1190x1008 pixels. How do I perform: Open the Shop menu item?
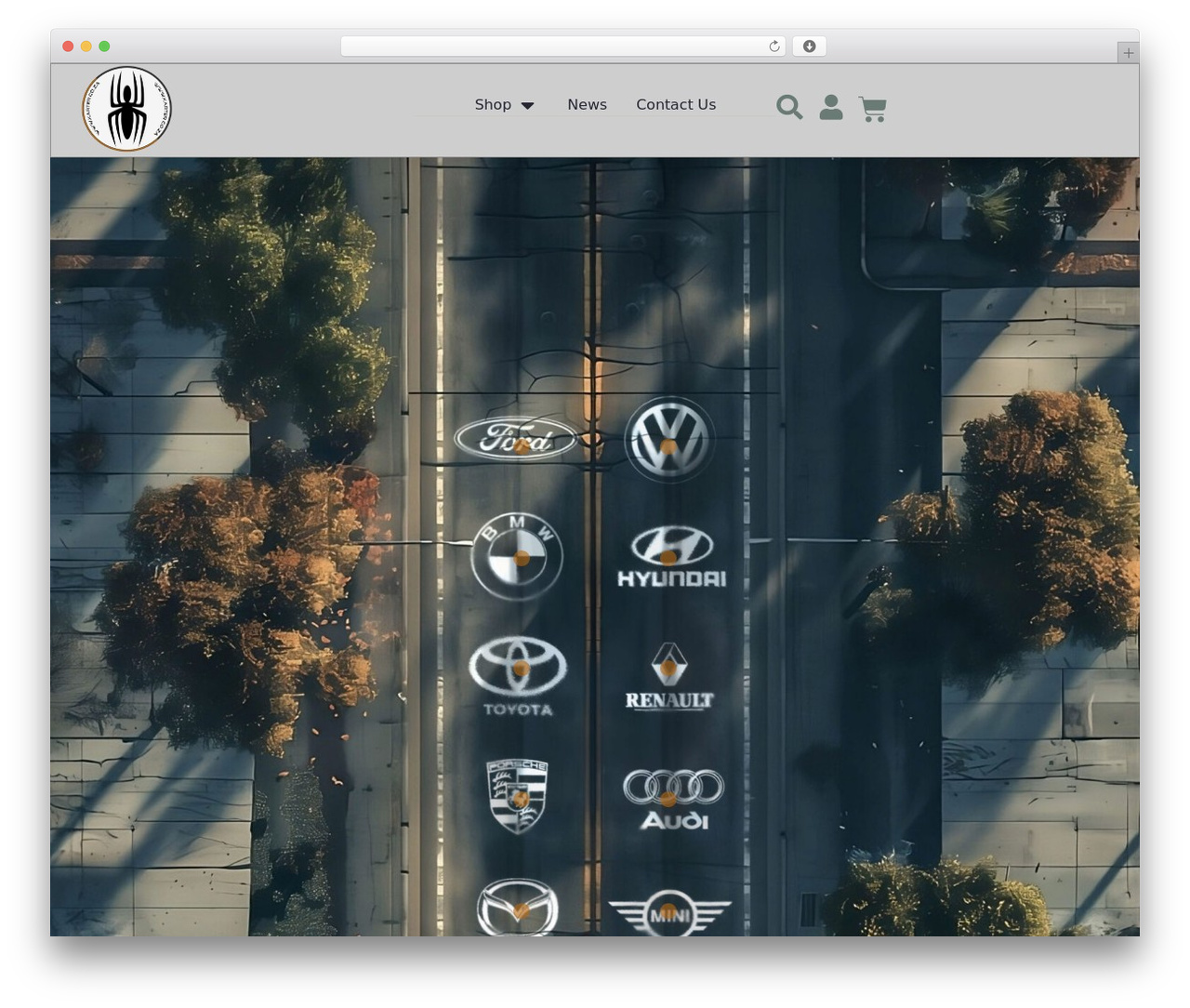[493, 104]
